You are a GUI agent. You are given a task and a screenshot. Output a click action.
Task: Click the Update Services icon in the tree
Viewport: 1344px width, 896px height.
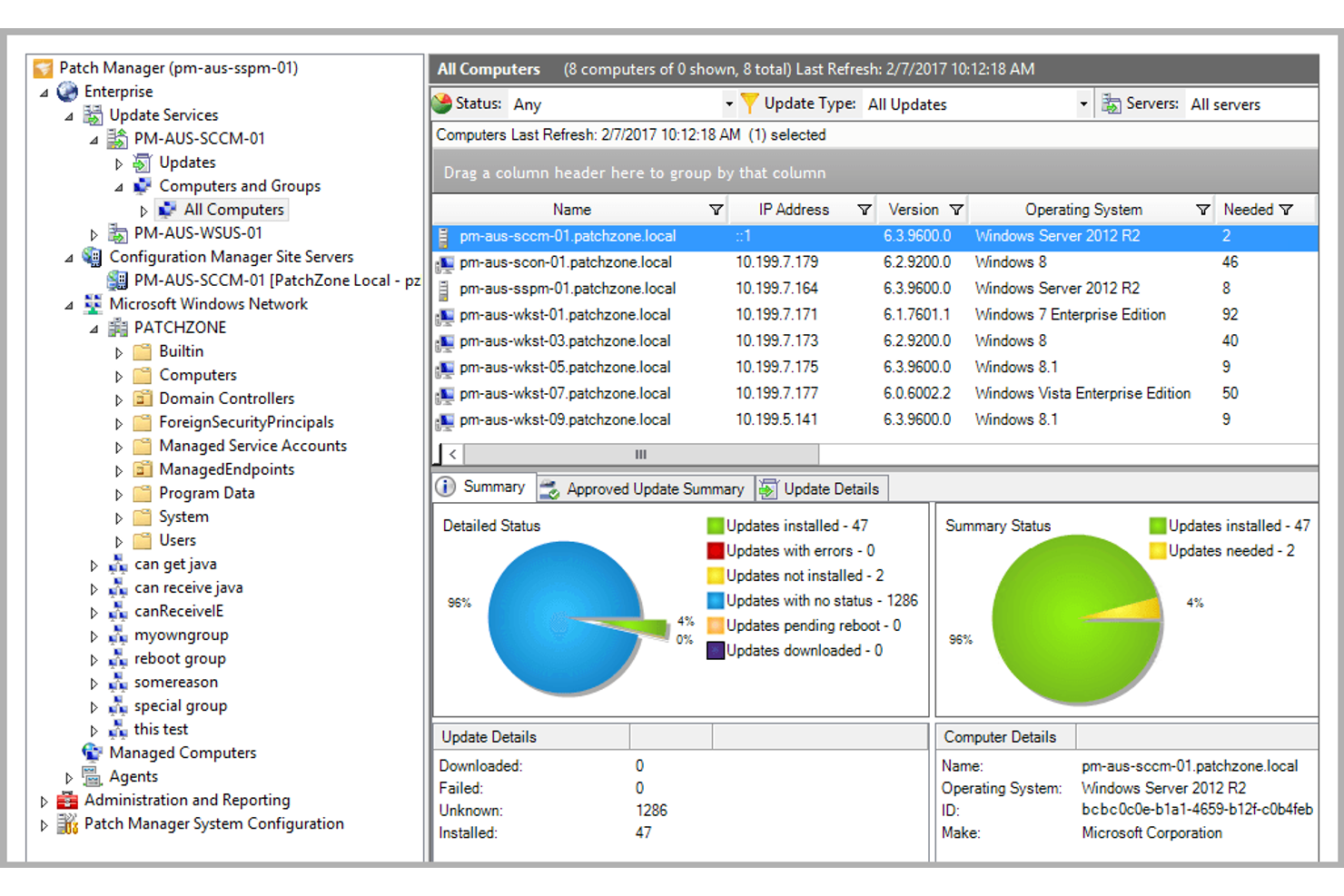pos(93,114)
